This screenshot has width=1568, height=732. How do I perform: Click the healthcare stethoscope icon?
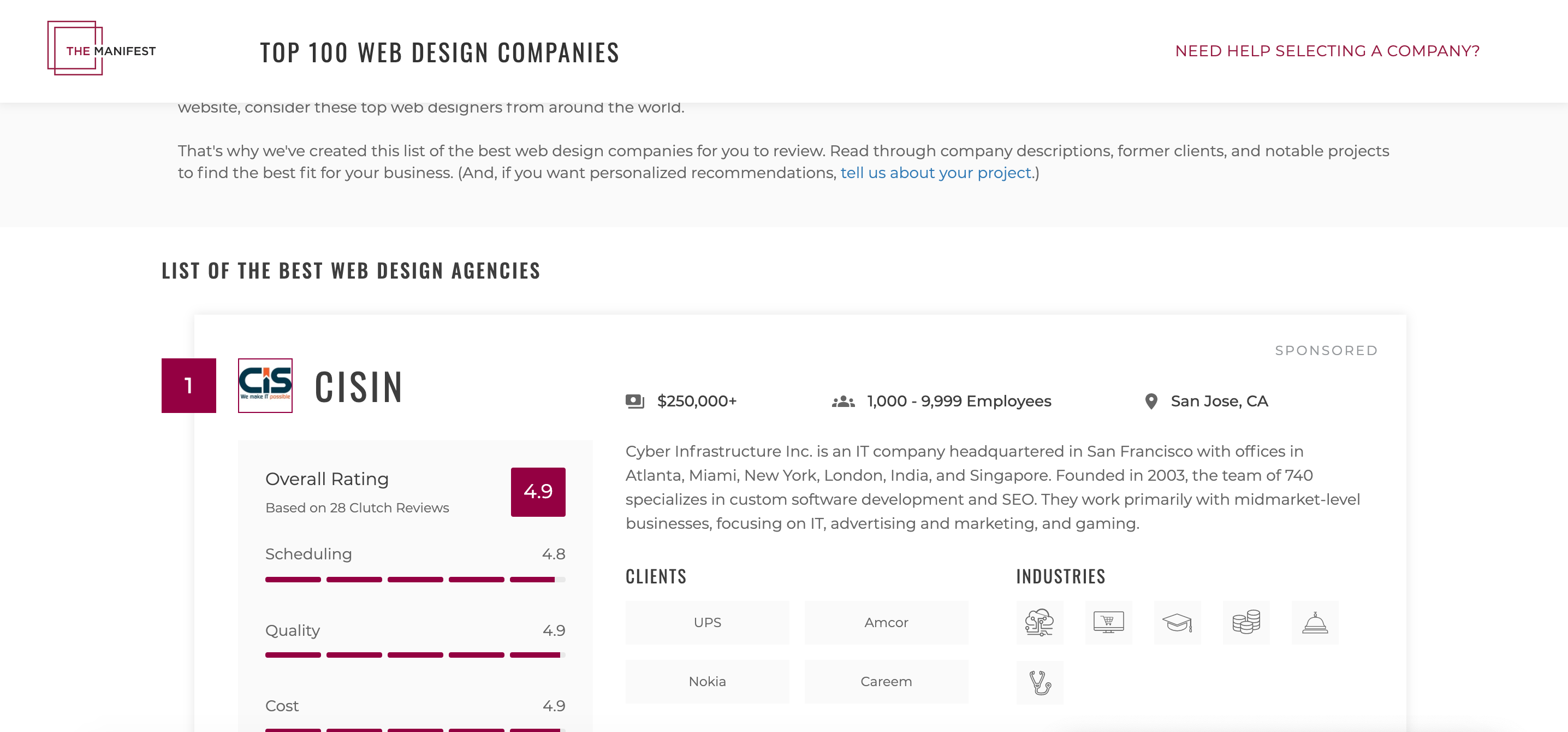pos(1039,682)
